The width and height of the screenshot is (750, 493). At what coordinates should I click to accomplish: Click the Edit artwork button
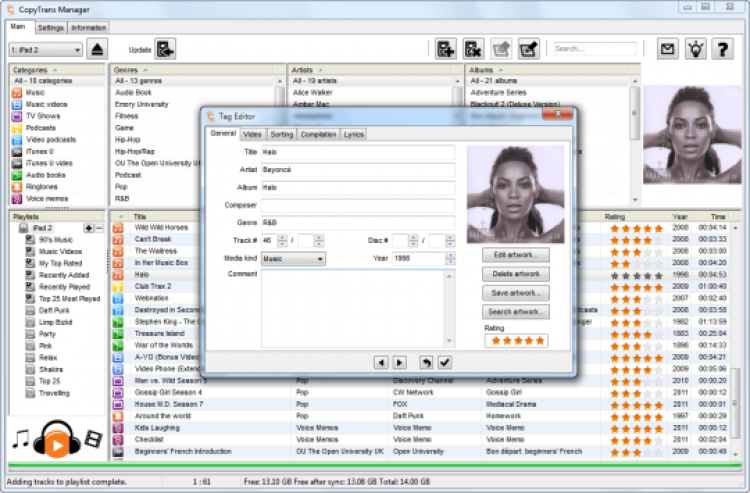pyautogui.click(x=516, y=255)
